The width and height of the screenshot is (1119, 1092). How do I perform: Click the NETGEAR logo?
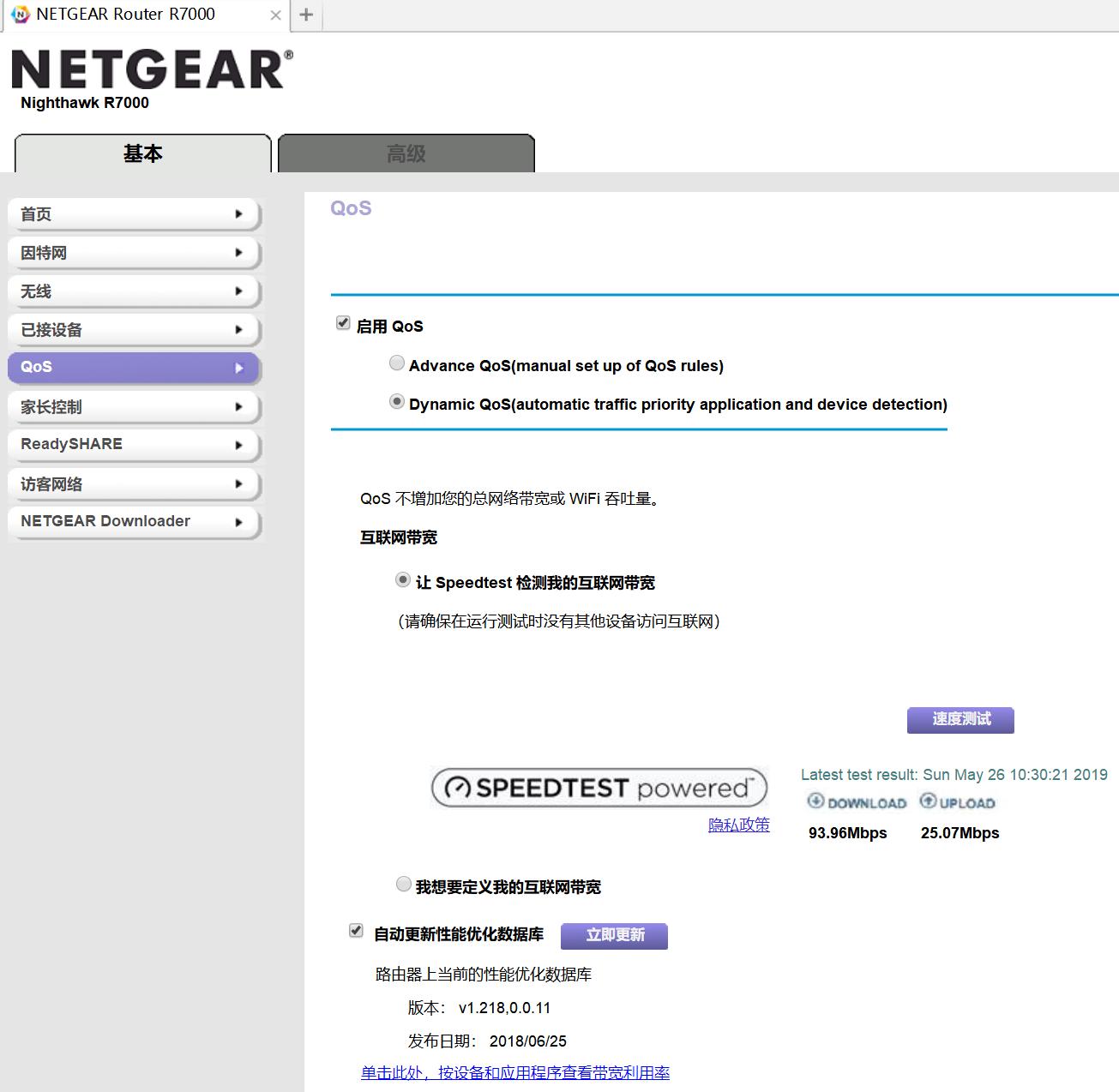(152, 69)
